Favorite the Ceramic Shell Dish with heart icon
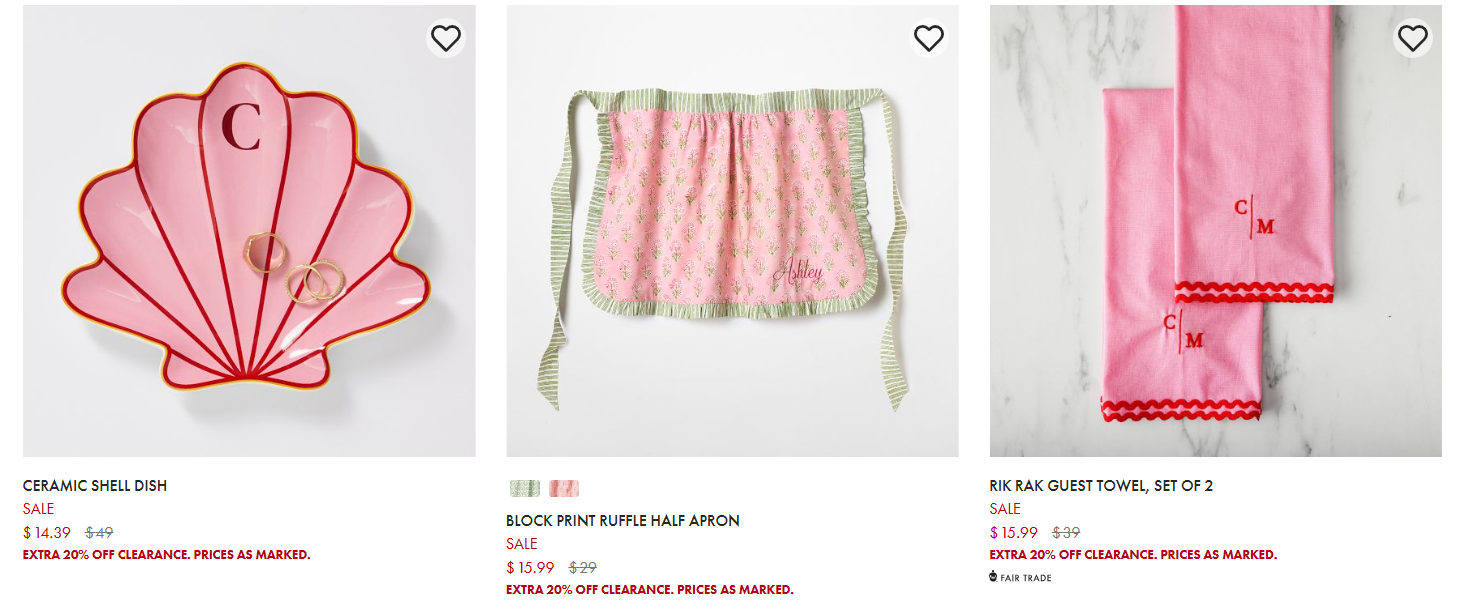 point(446,38)
